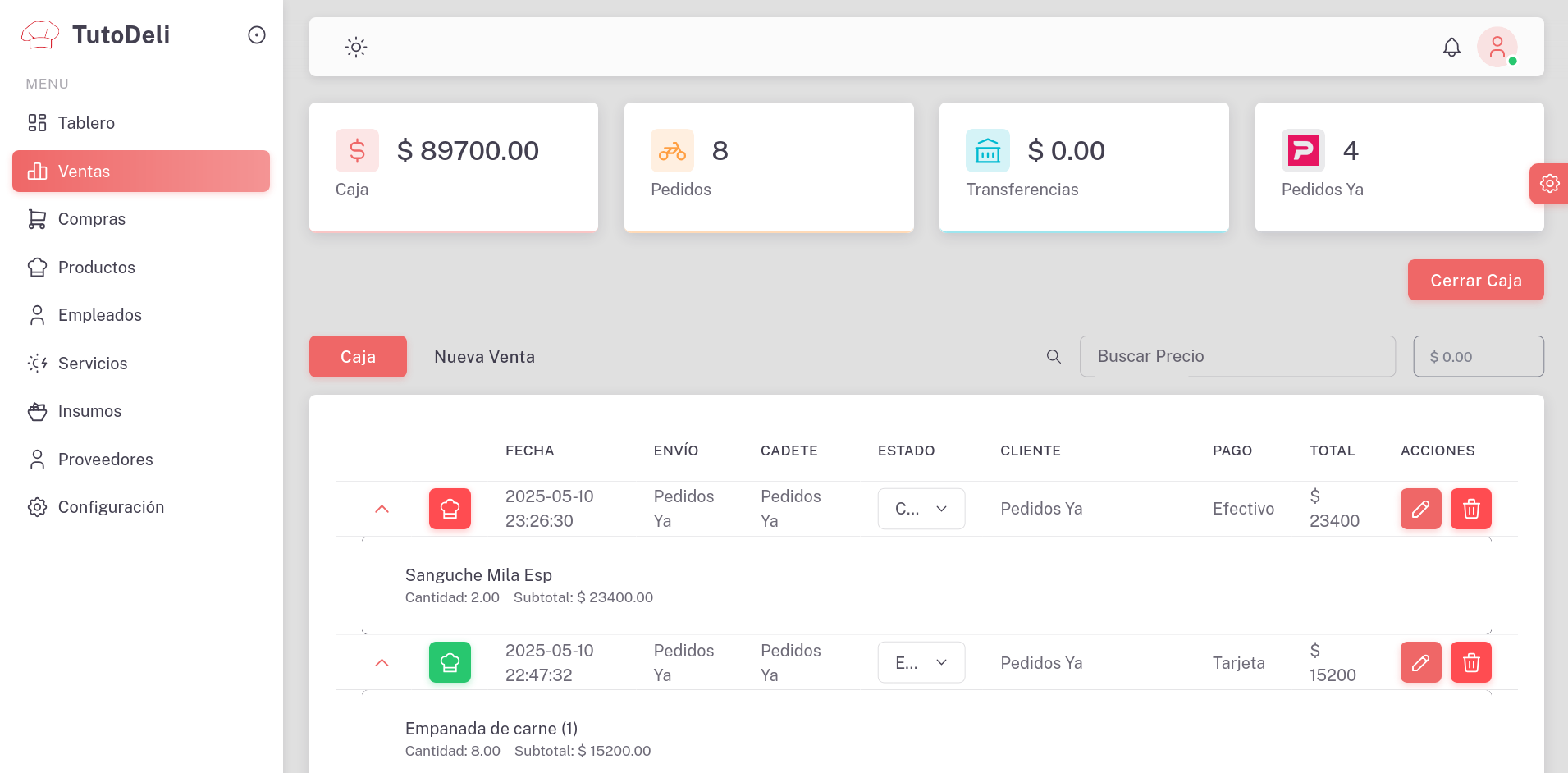1568x773 pixels.
Task: Click inside the Buscar Precio search field
Action: pyautogui.click(x=1237, y=356)
